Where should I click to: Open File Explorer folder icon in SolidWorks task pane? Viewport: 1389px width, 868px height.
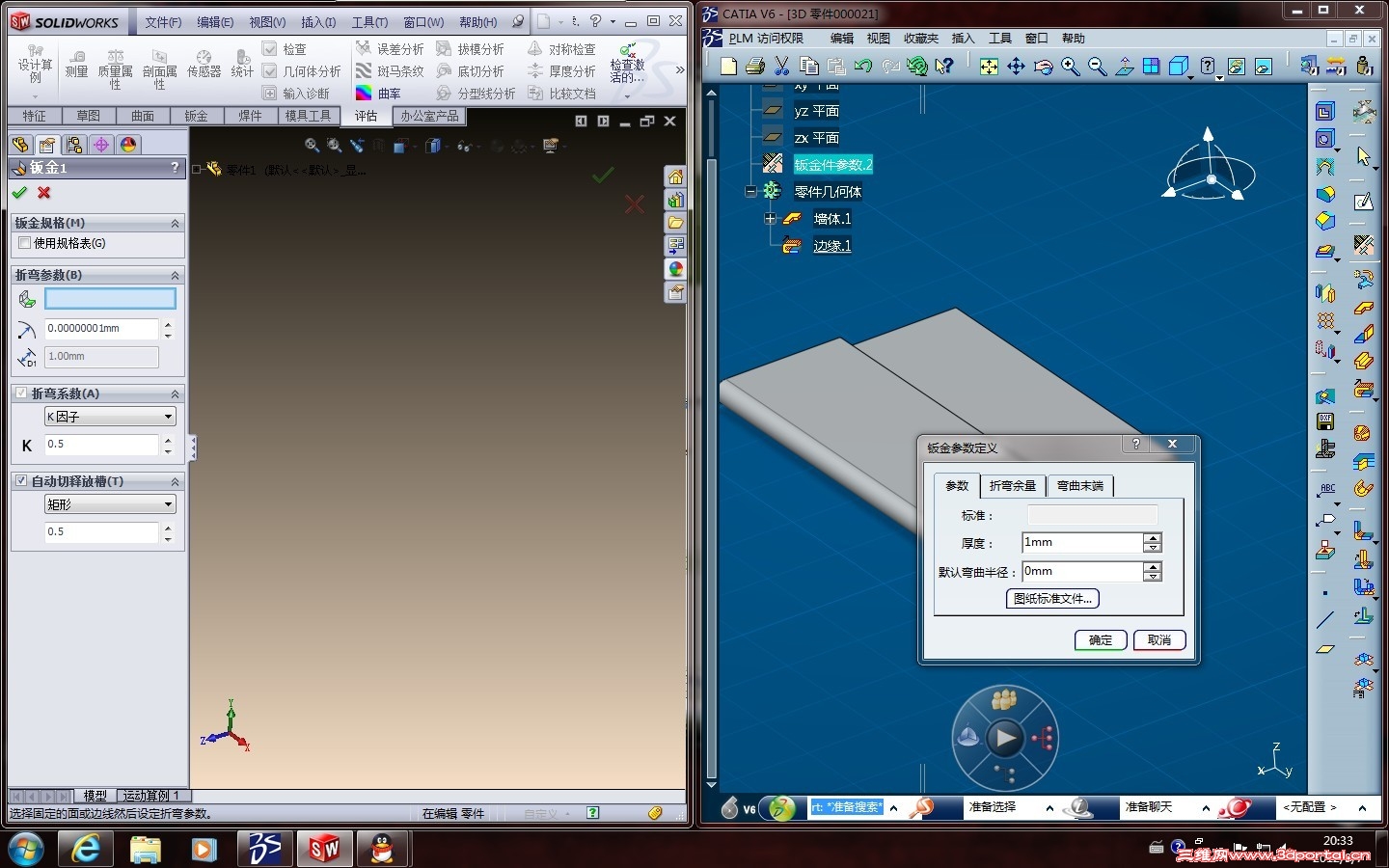[x=675, y=223]
